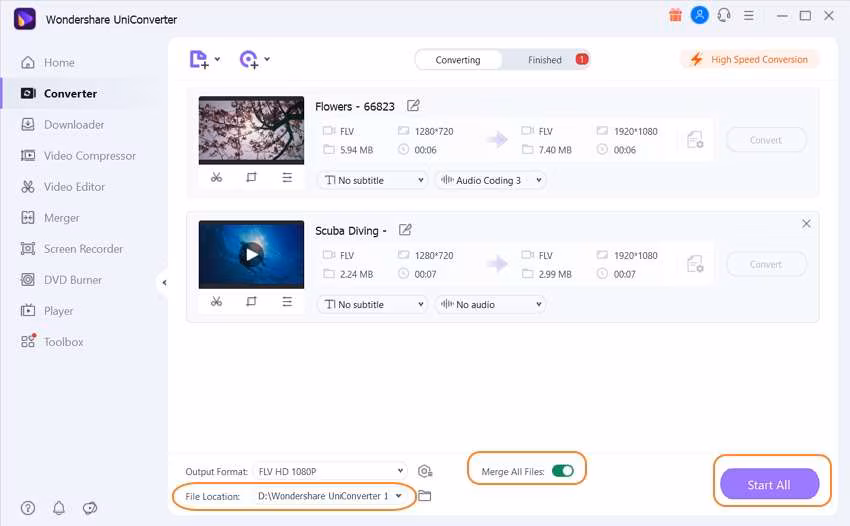Open subtitle dropdown for Scuba Diving video

pos(373,304)
